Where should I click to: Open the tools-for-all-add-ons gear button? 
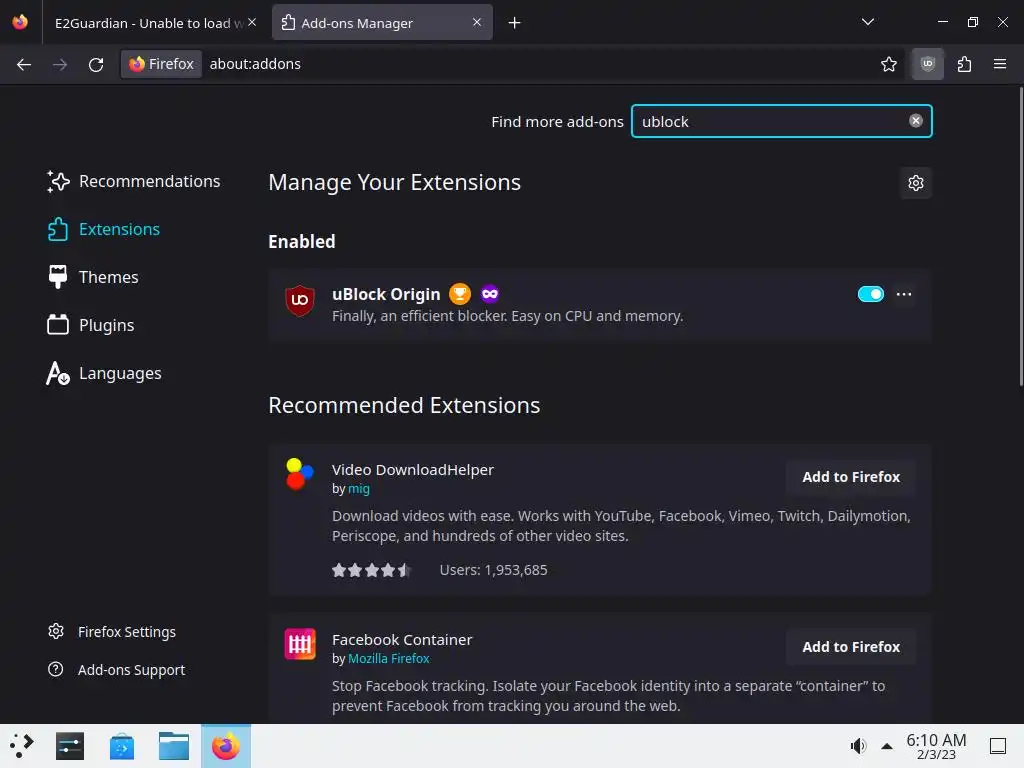pos(916,183)
